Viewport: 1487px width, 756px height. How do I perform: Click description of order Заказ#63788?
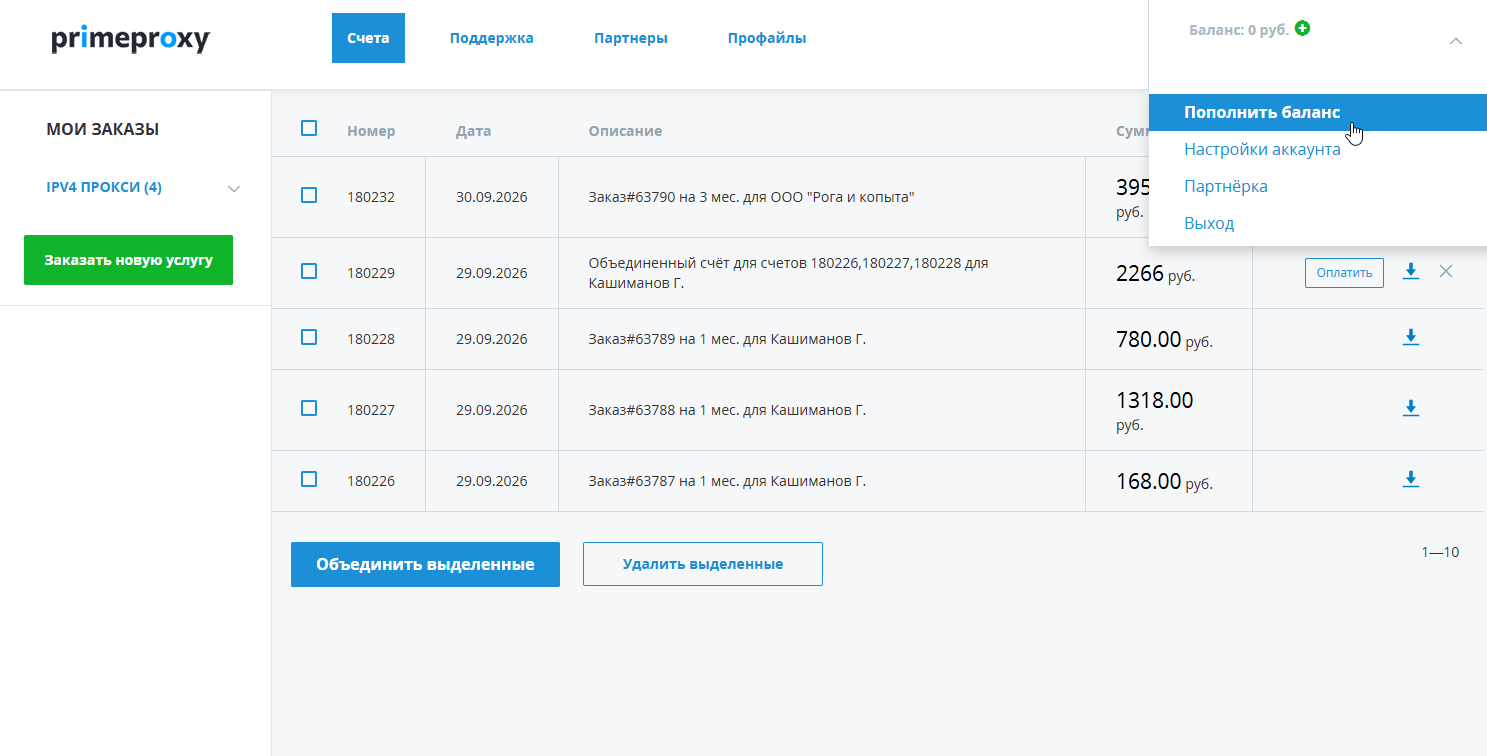coord(727,410)
